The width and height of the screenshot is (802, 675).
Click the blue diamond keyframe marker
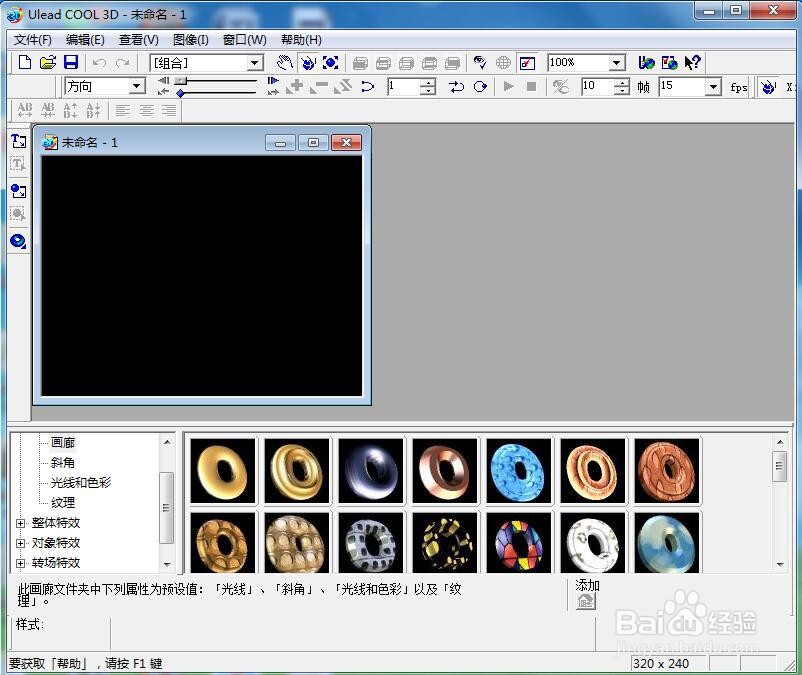coord(180,93)
